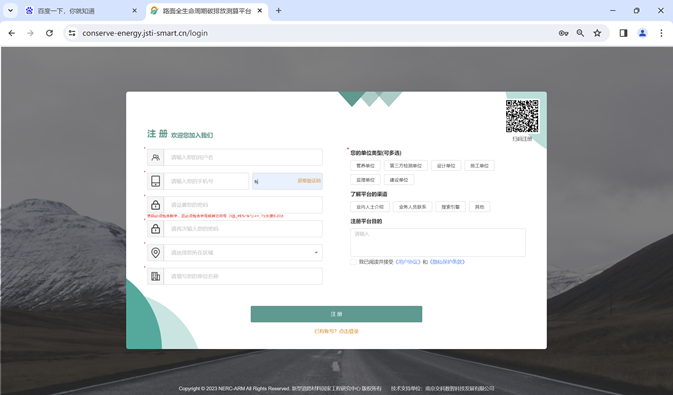This screenshot has height=395, width=673.
Task: Click the 已有账号？点击登录 login link
Action: (336, 331)
